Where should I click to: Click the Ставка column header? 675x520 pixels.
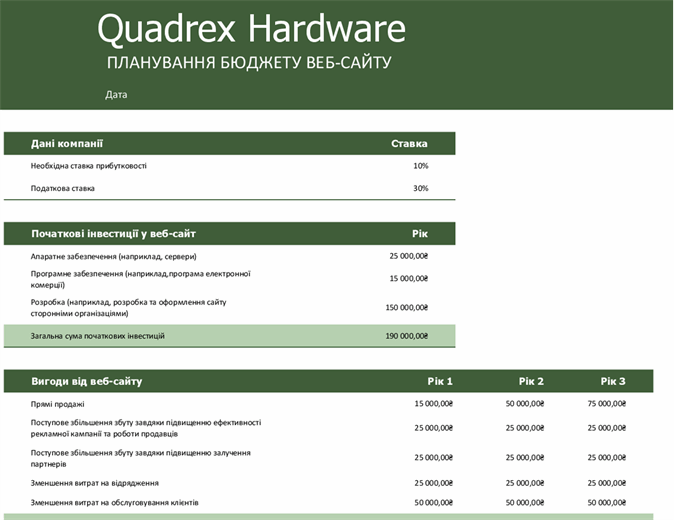(409, 144)
